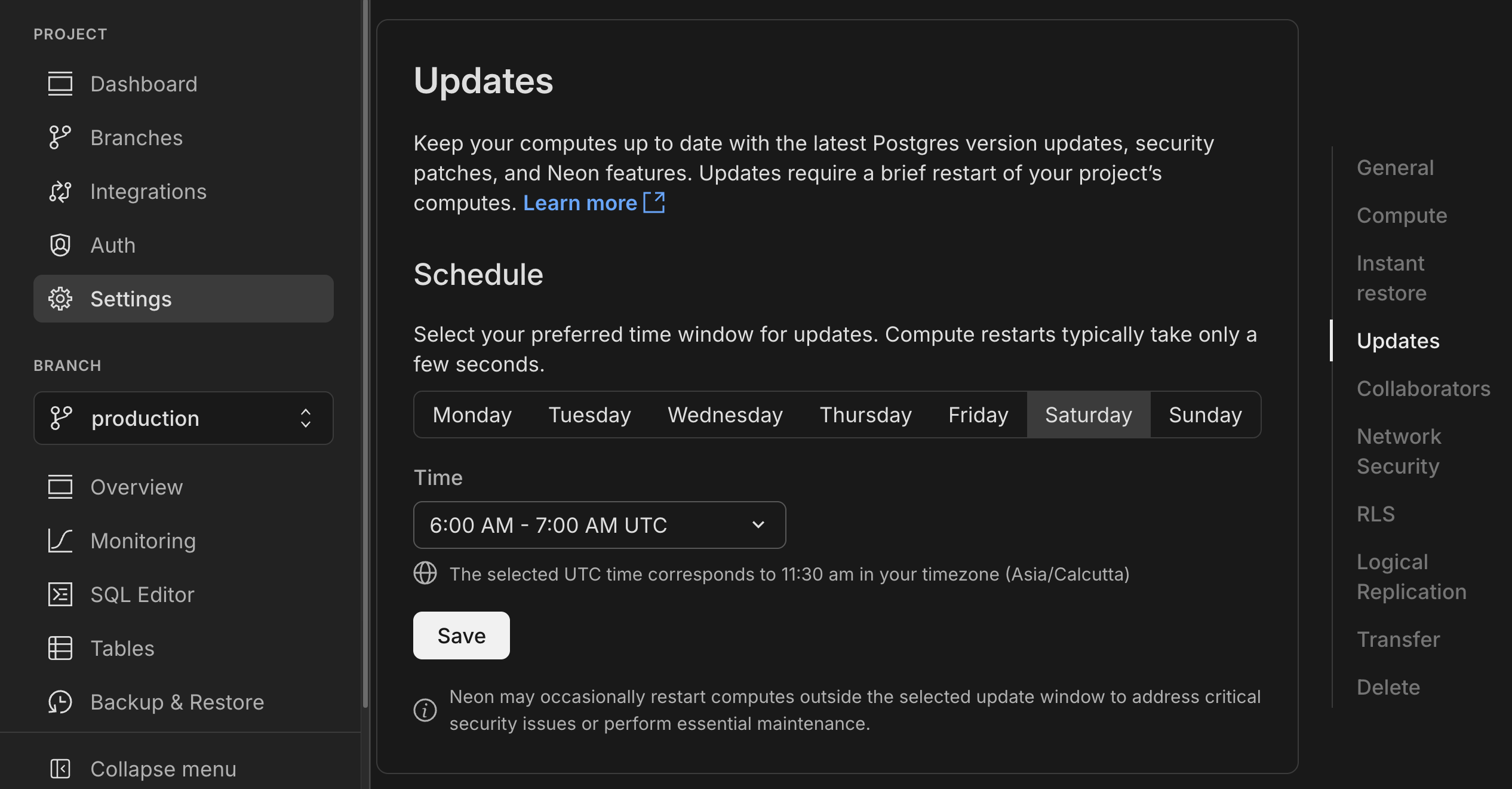Screen dimensions: 1512x789
Task: Open Auth via its shield icon
Action: [60, 245]
